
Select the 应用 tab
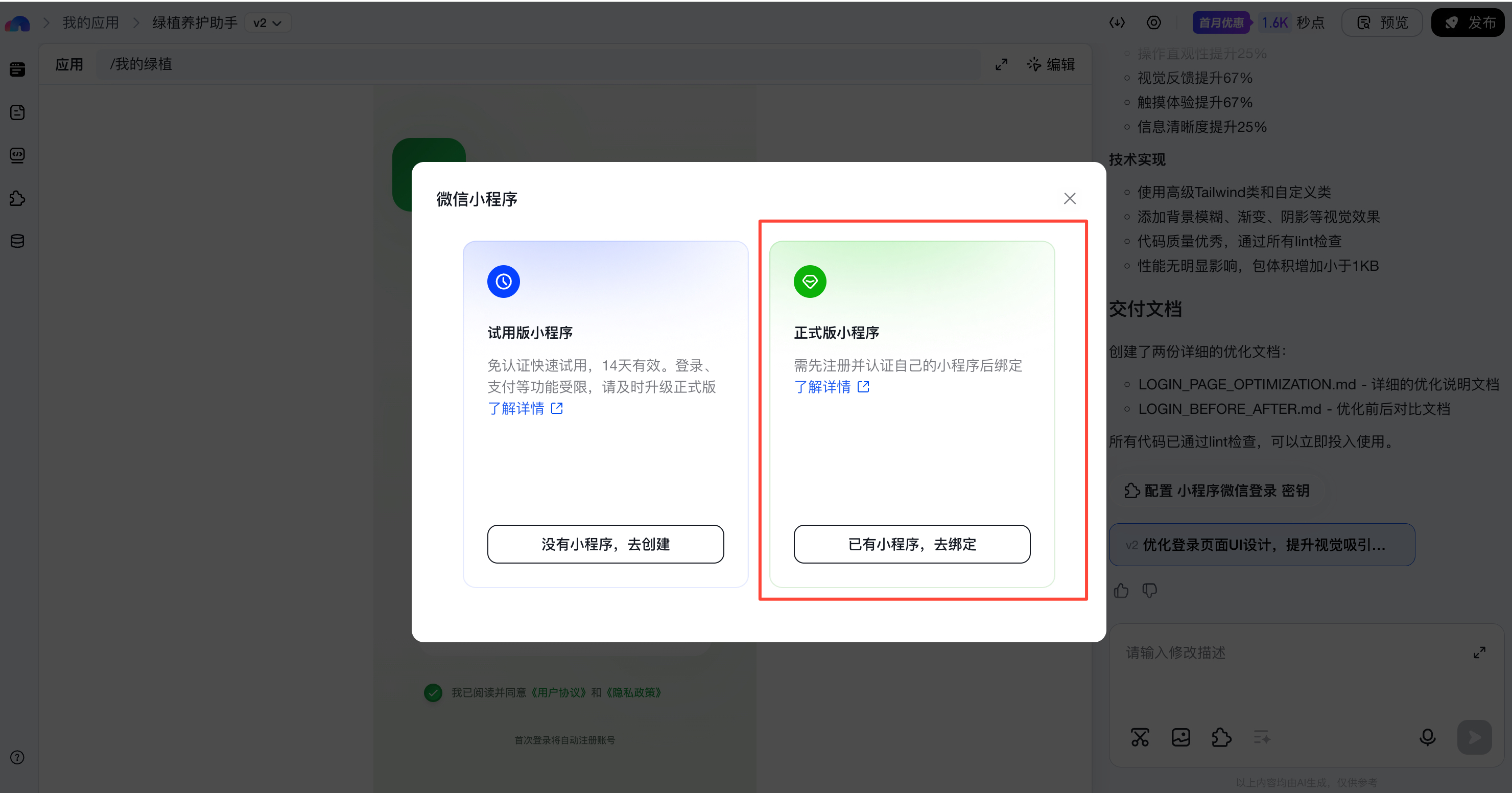pos(69,64)
